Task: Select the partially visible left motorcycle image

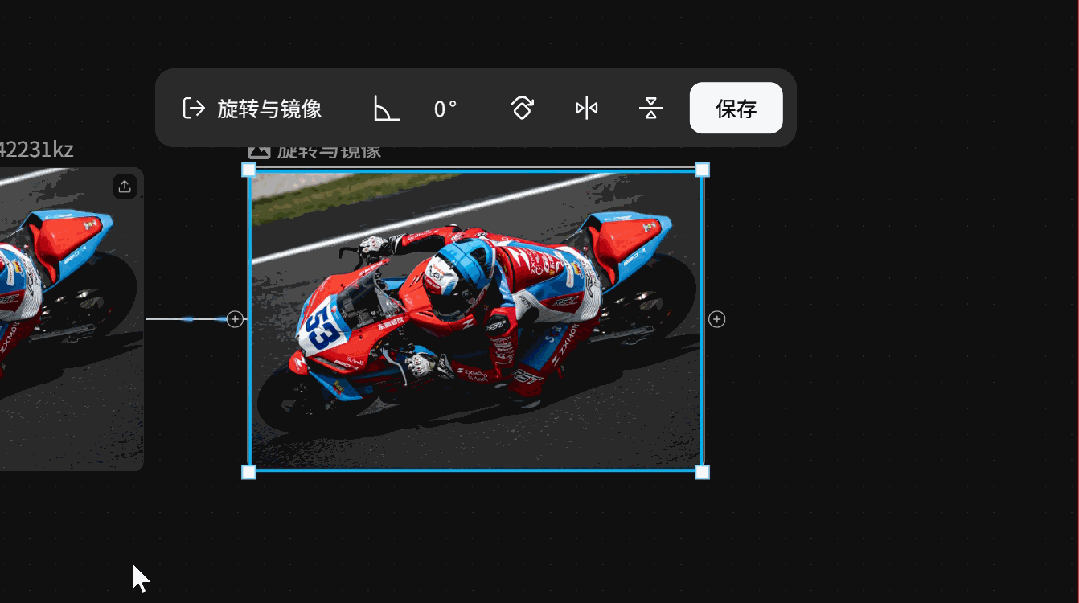Action: 72,319
